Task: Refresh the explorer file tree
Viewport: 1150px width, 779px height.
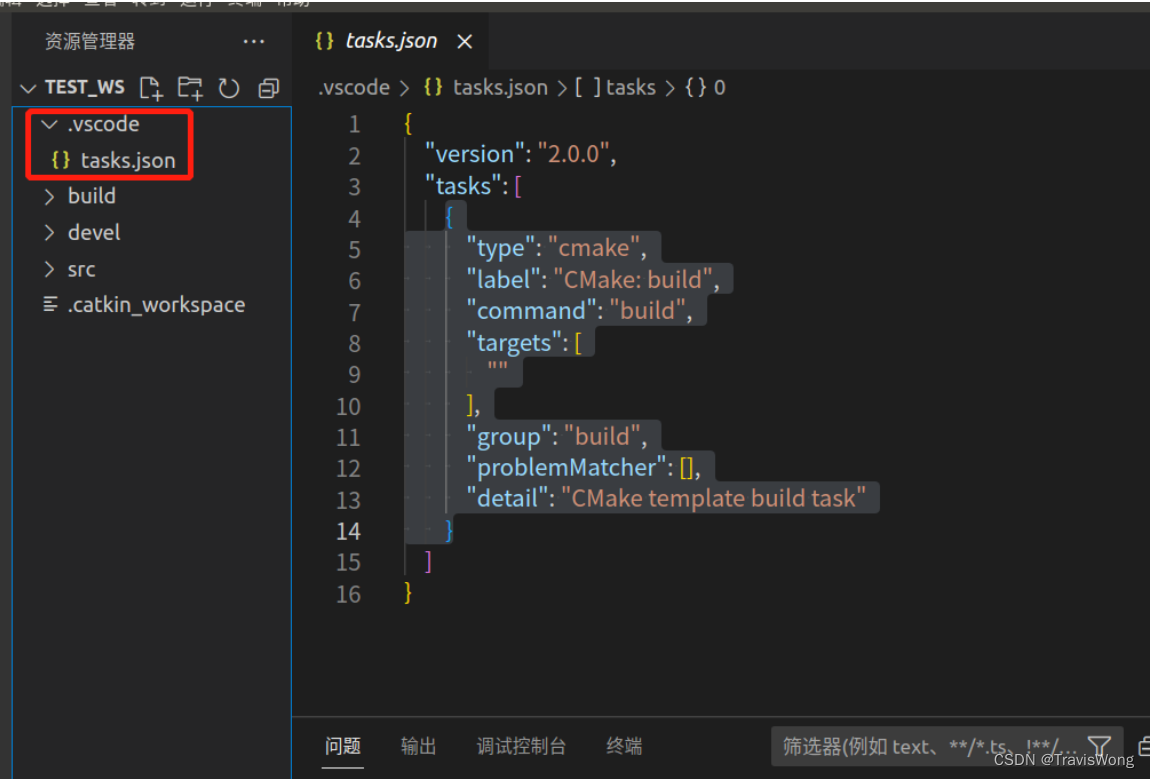Action: pos(229,88)
